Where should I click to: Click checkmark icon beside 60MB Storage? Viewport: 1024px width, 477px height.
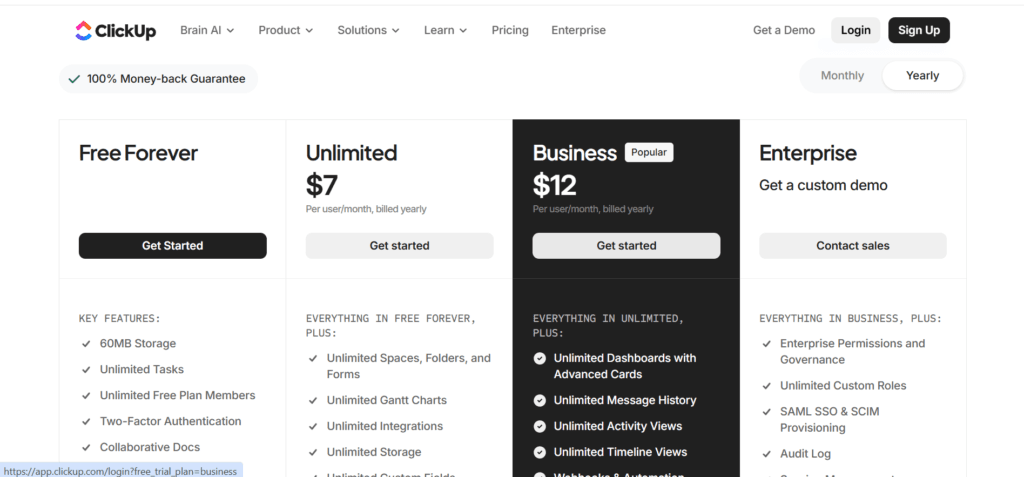tap(86, 344)
